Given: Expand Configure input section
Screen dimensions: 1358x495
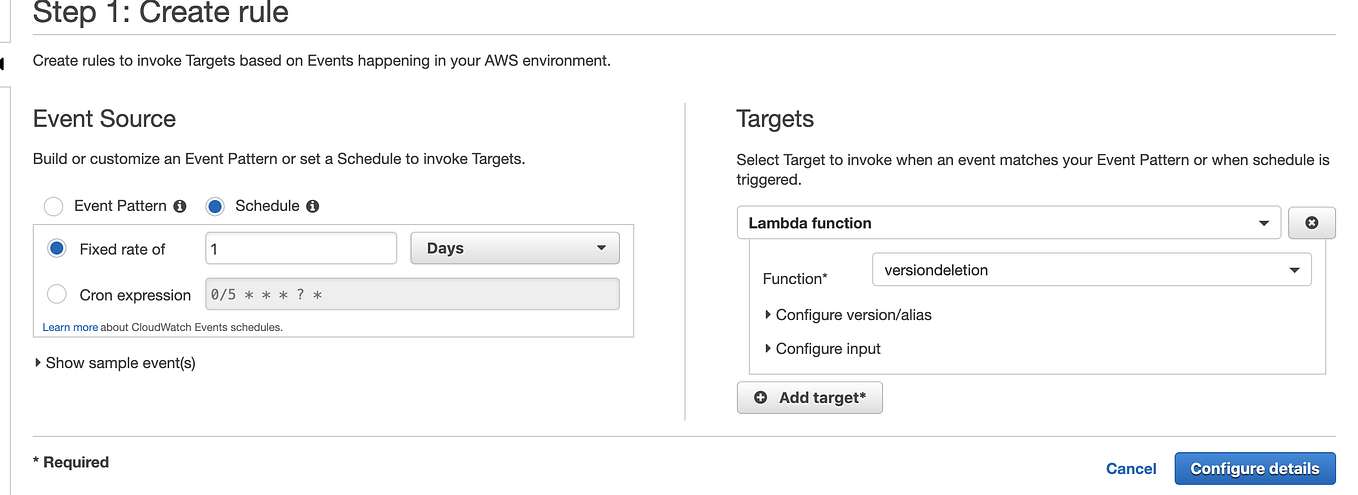Looking at the screenshot, I should pos(822,348).
